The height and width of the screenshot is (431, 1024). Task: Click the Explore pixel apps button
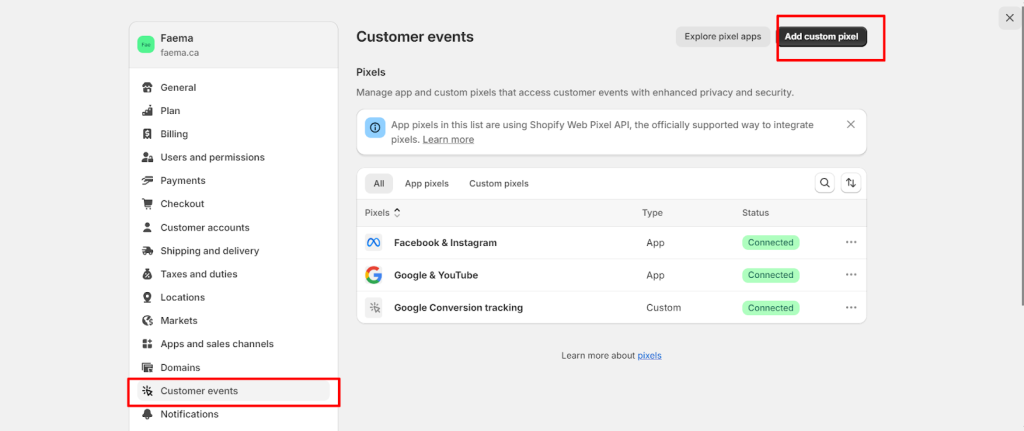coord(722,37)
